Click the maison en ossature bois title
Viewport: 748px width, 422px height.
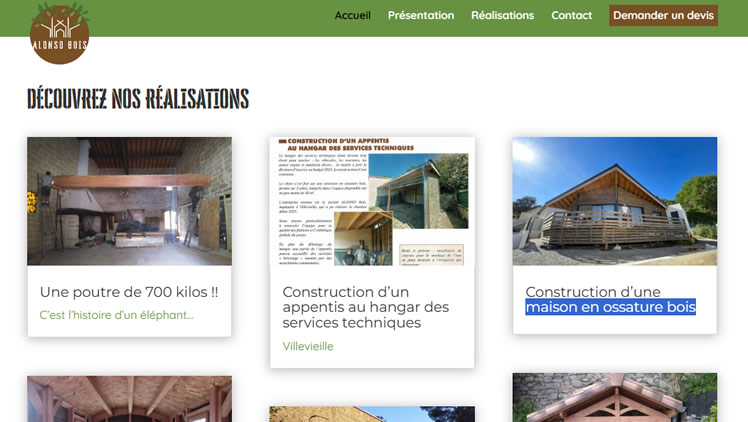click(x=610, y=299)
